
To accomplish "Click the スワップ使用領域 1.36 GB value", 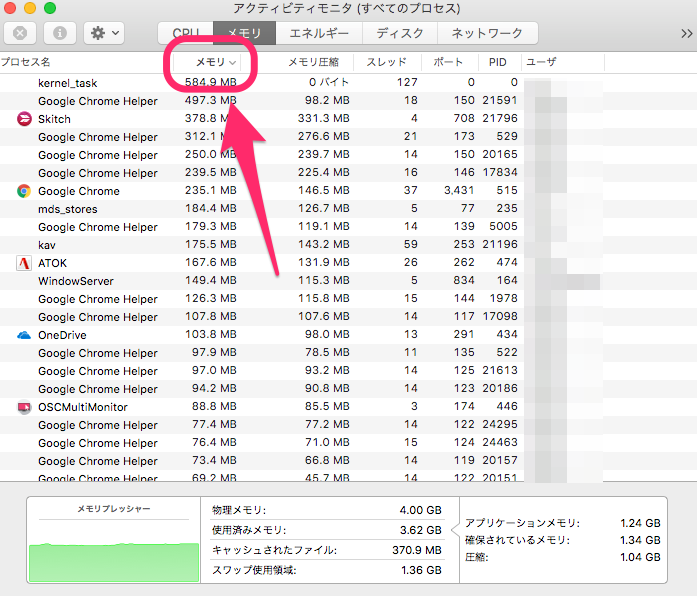I will [421, 570].
